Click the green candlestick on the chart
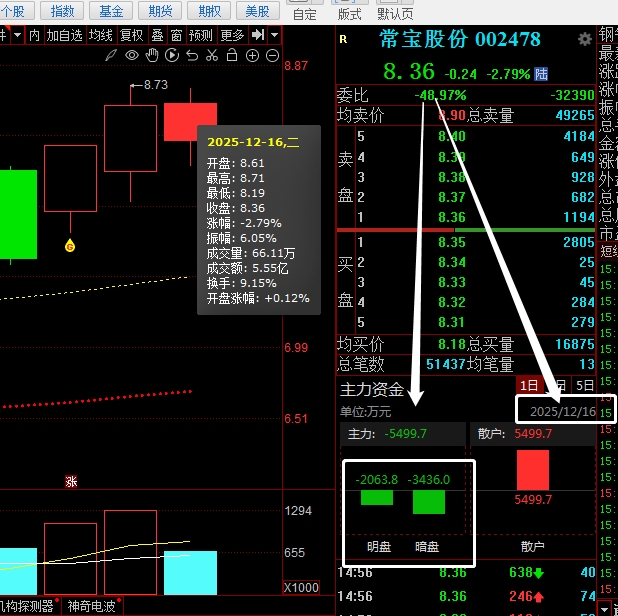Screen dimensions: 618x616 click(x=18, y=214)
